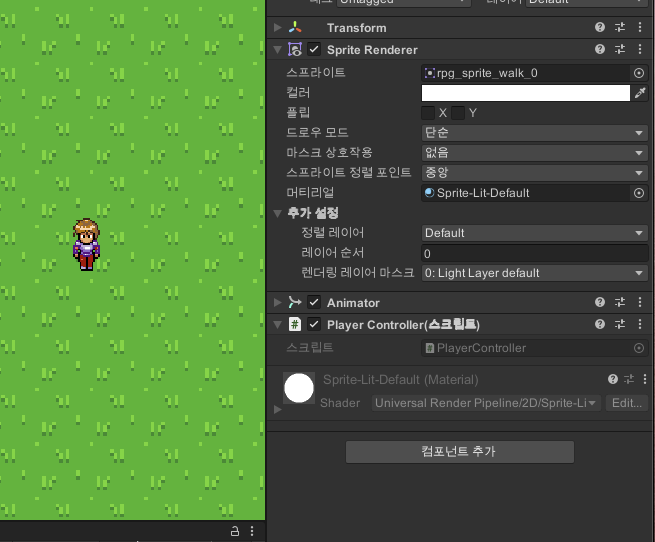Toggle the scene view lock icon

pos(235,531)
